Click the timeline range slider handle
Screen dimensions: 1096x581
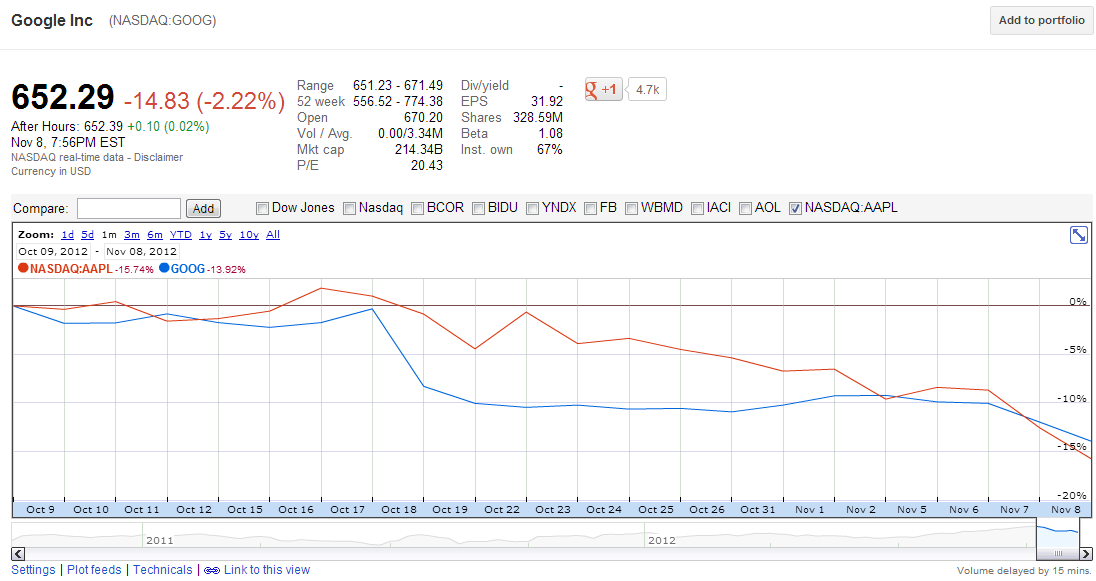pyautogui.click(x=1058, y=554)
